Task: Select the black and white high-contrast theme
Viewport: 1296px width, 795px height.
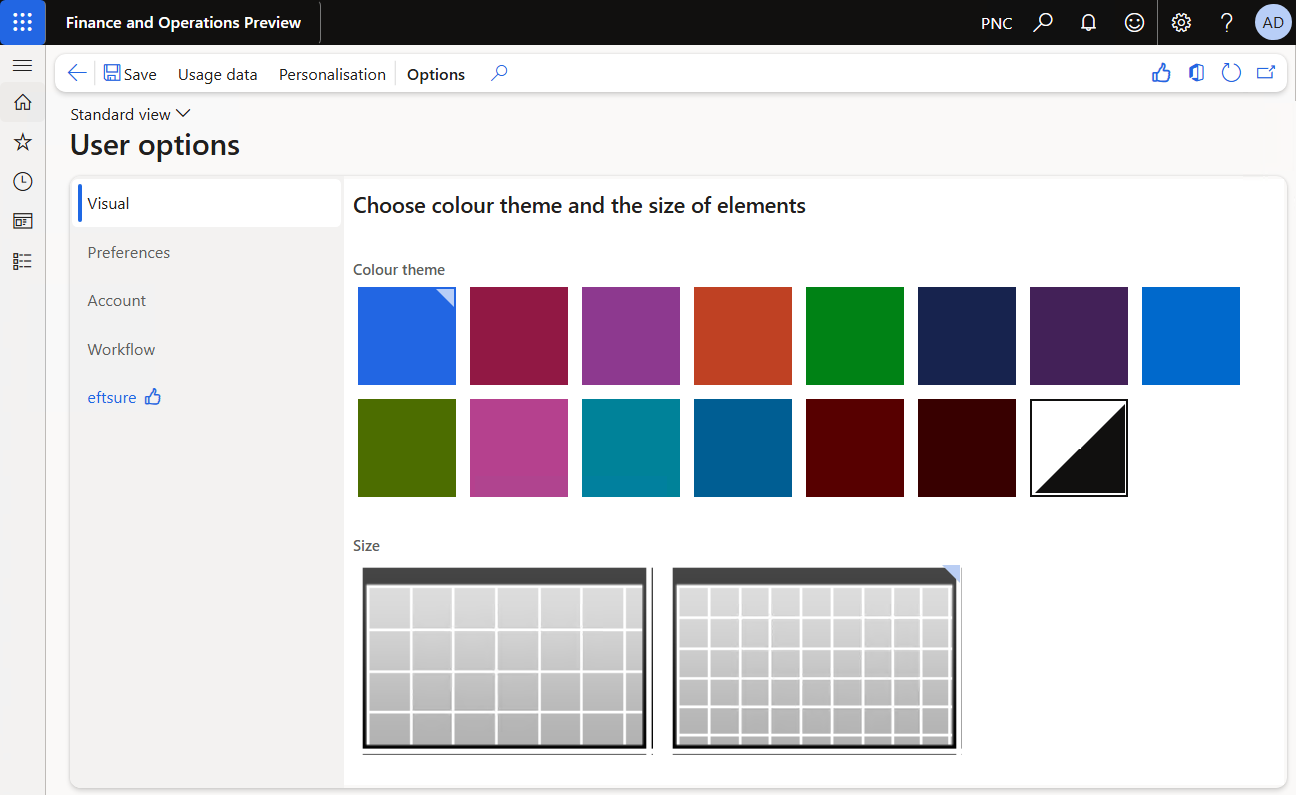Action: click(1079, 448)
